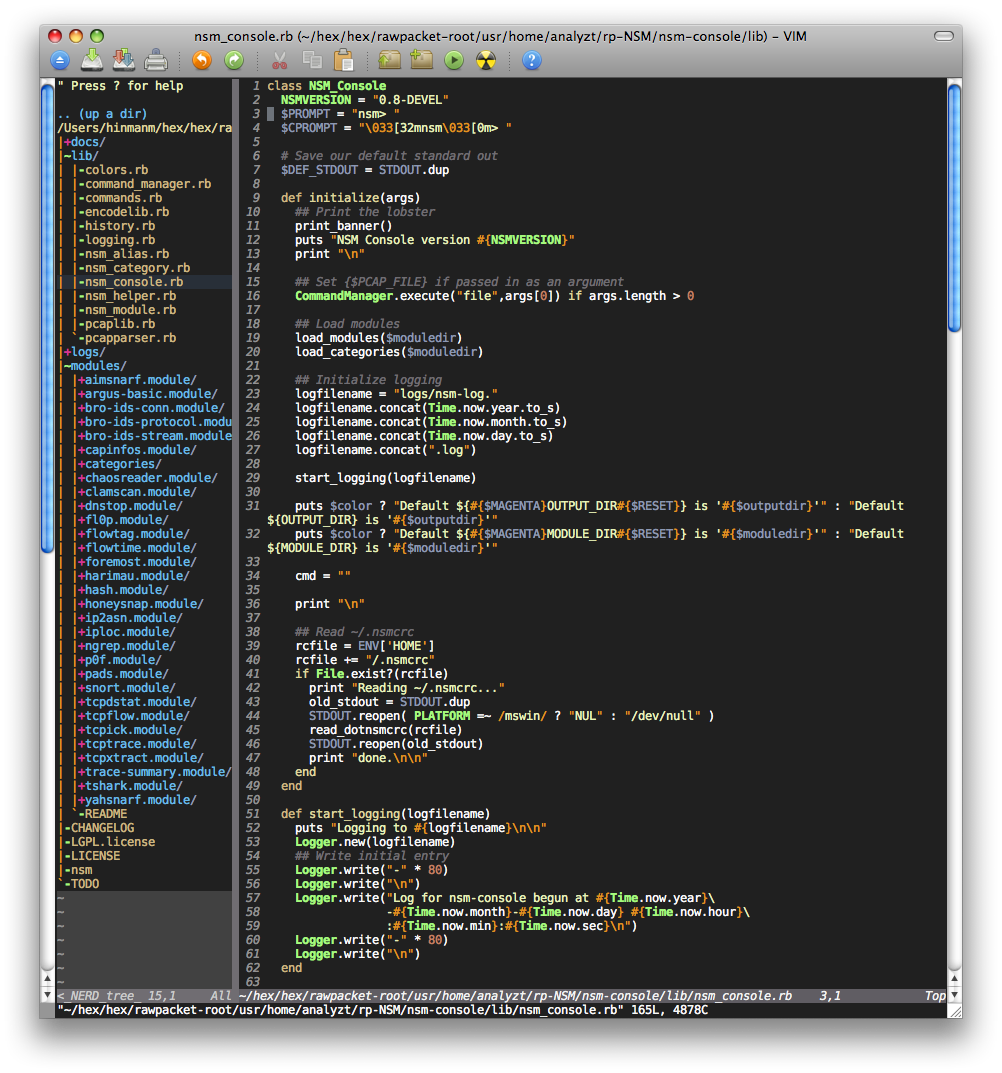The image size is (1002, 1073).
Task: Click the 'print_banner()' code line
Action: pos(344,226)
